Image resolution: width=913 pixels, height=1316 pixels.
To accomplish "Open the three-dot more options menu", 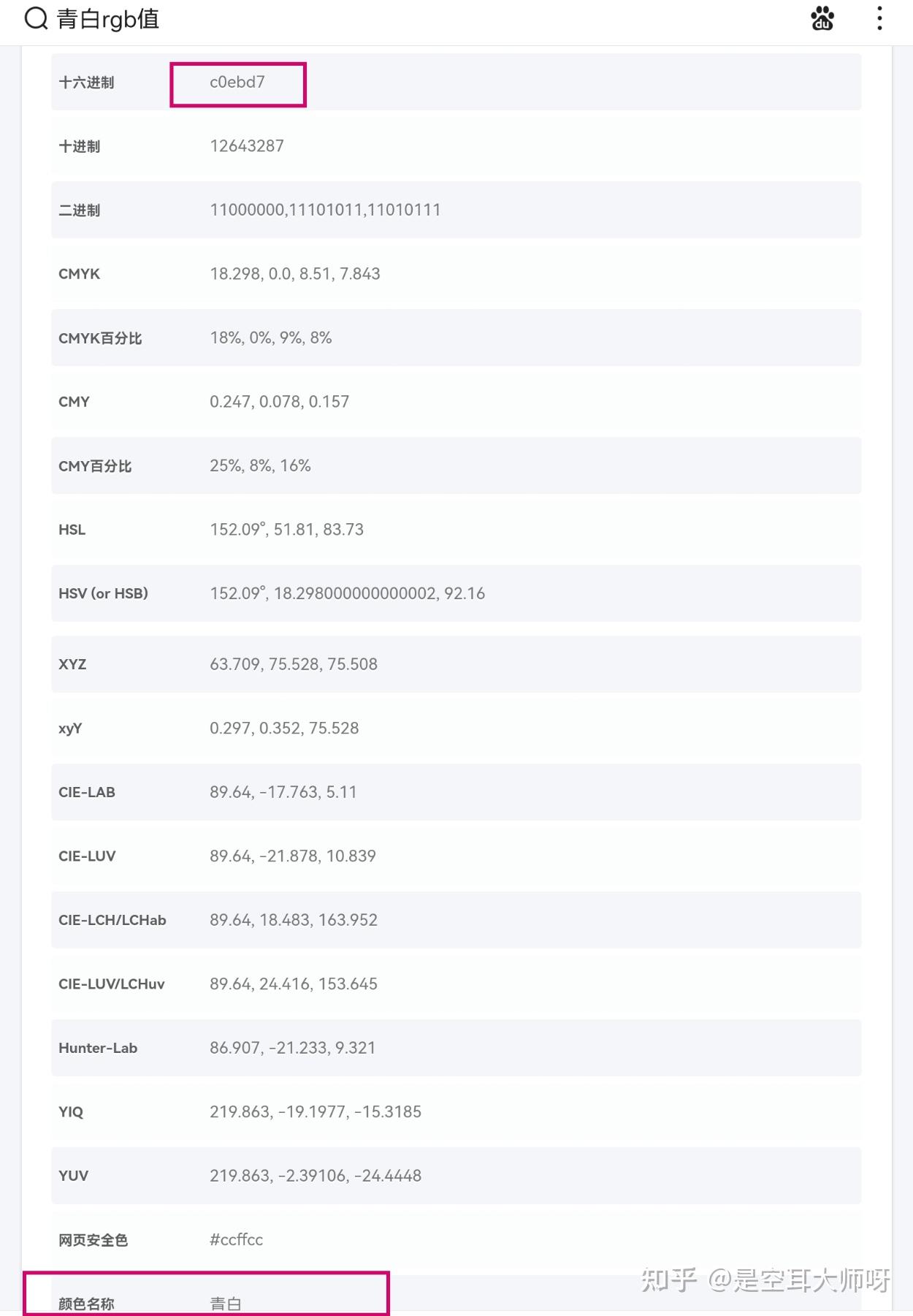I will pyautogui.click(x=879, y=19).
